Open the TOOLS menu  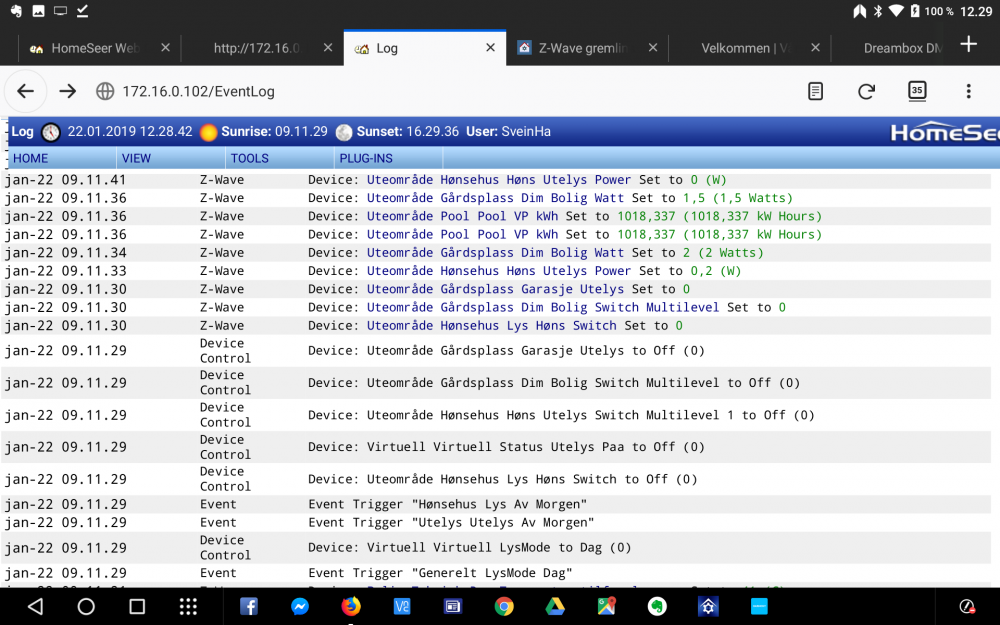pos(248,158)
